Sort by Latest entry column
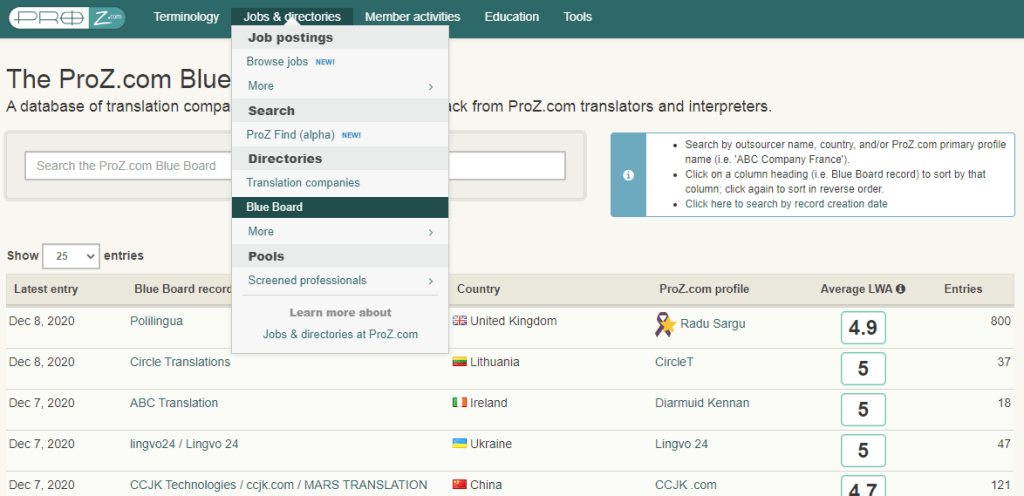Screen dimensions: 1024x496 [x=46, y=289]
